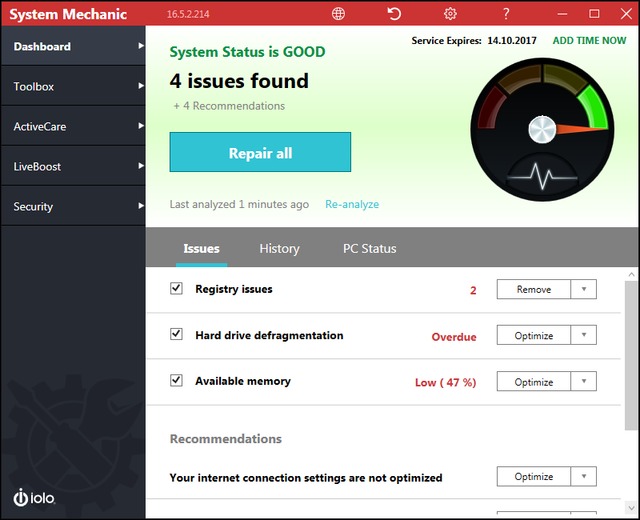The image size is (640, 520).
Task: Open dropdown beside Available memory Optimize button
Action: pyautogui.click(x=583, y=382)
